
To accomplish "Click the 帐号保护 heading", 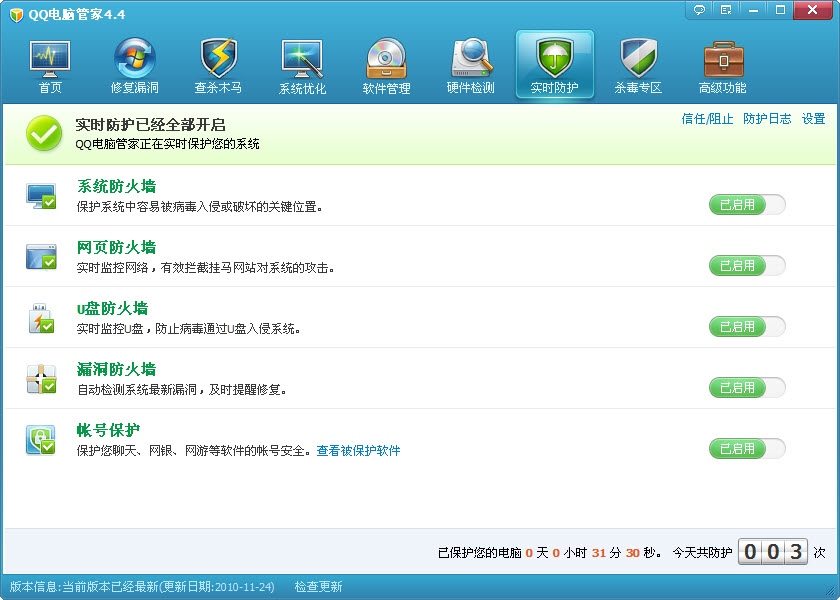I will point(108,430).
